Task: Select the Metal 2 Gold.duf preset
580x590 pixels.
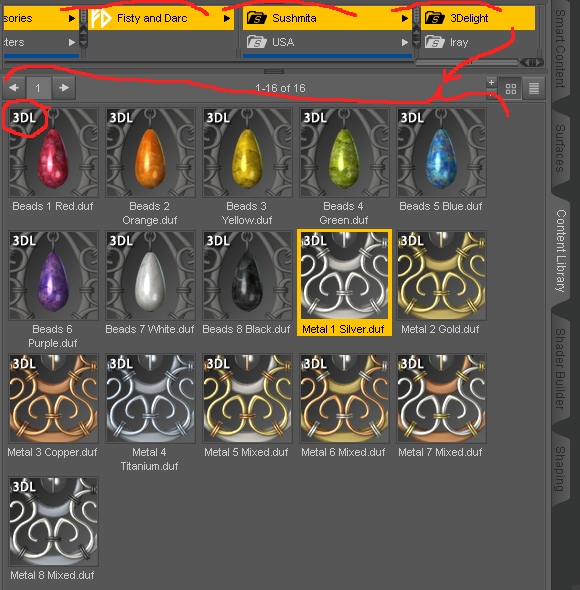Action: 441,283
